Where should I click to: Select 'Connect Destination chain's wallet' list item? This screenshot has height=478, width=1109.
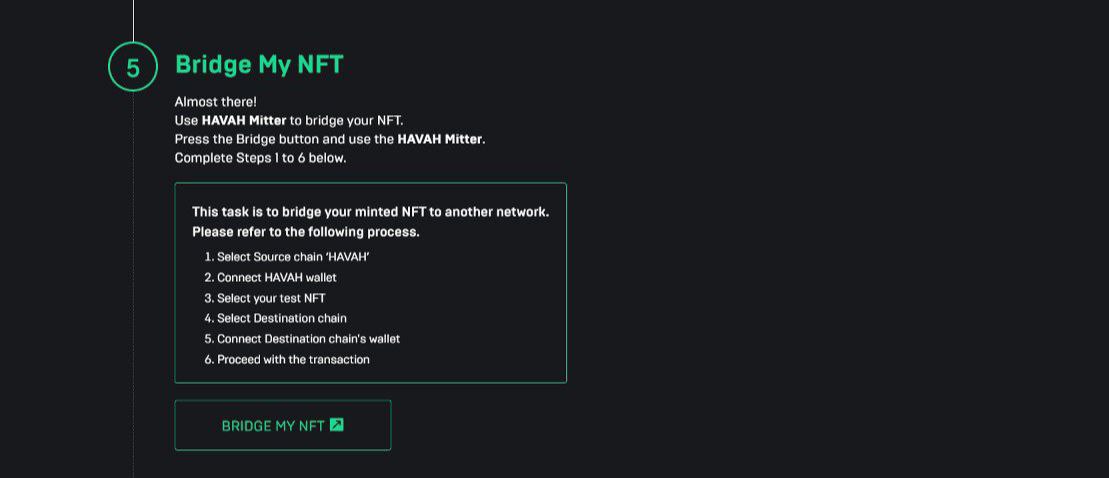308,339
